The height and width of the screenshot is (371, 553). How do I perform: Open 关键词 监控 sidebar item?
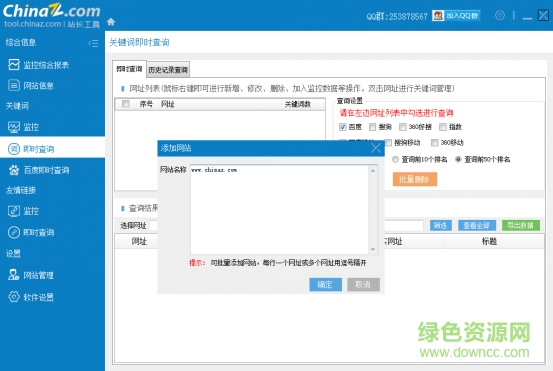[23, 127]
